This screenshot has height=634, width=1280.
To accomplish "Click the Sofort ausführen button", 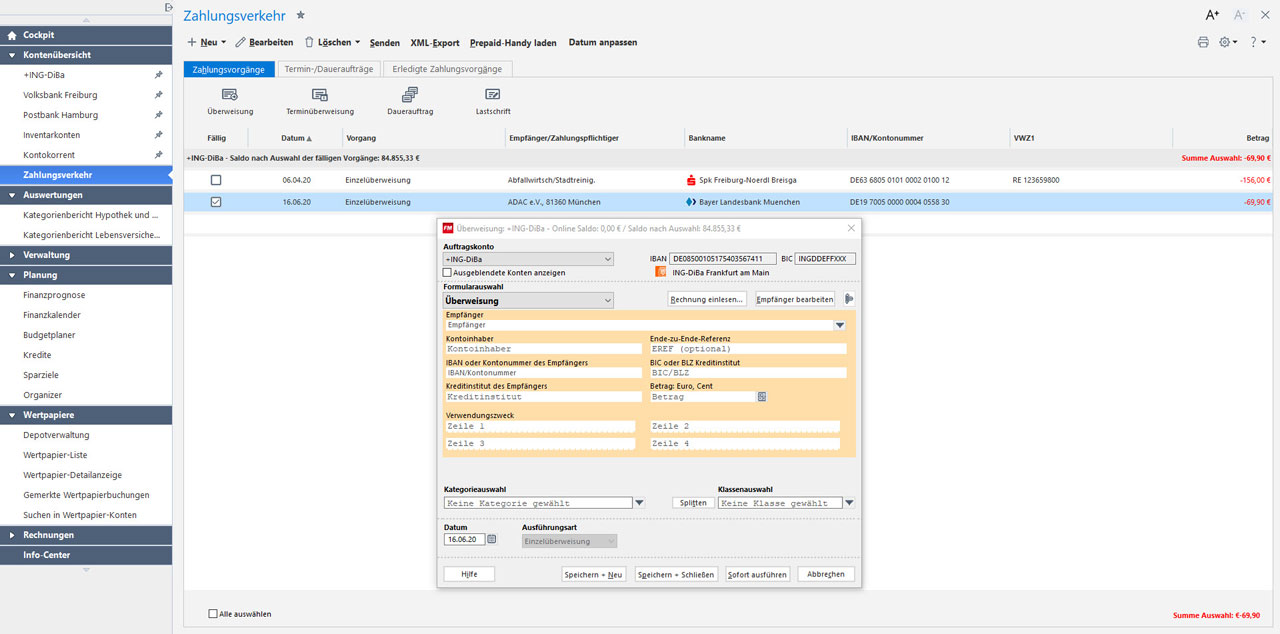I will (x=757, y=575).
